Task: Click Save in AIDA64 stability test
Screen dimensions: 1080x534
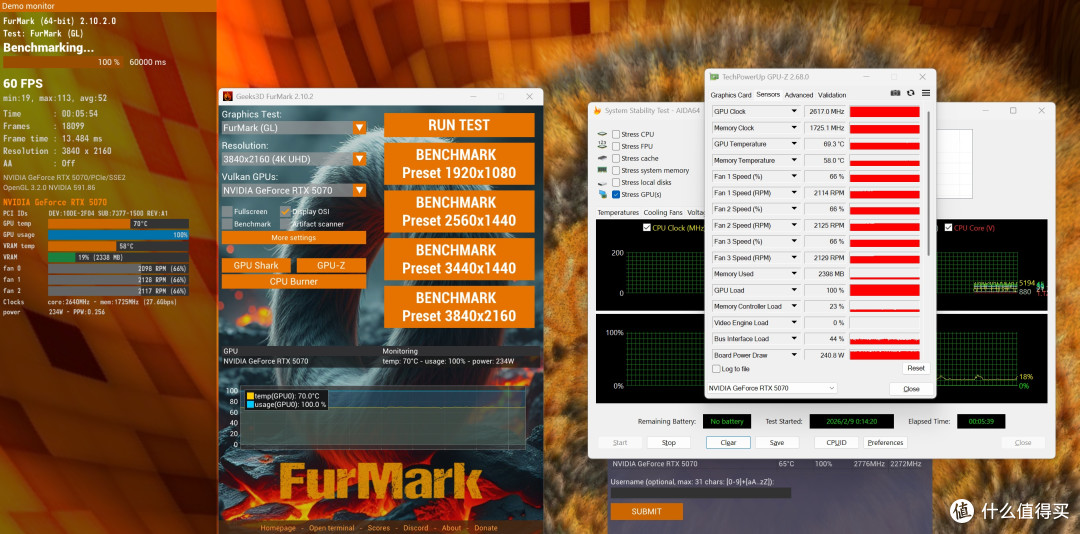Action: 777,442
